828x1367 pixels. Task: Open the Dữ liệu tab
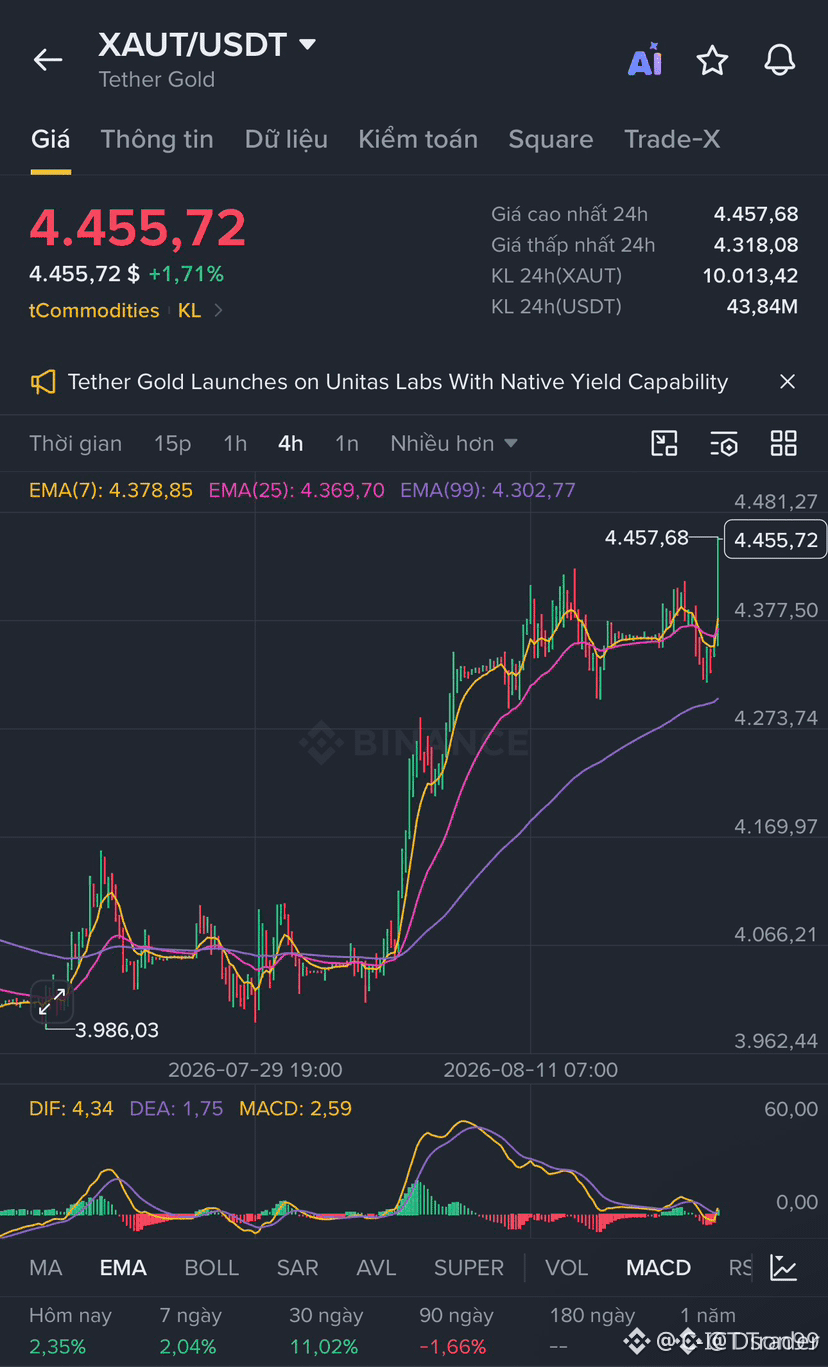point(286,139)
